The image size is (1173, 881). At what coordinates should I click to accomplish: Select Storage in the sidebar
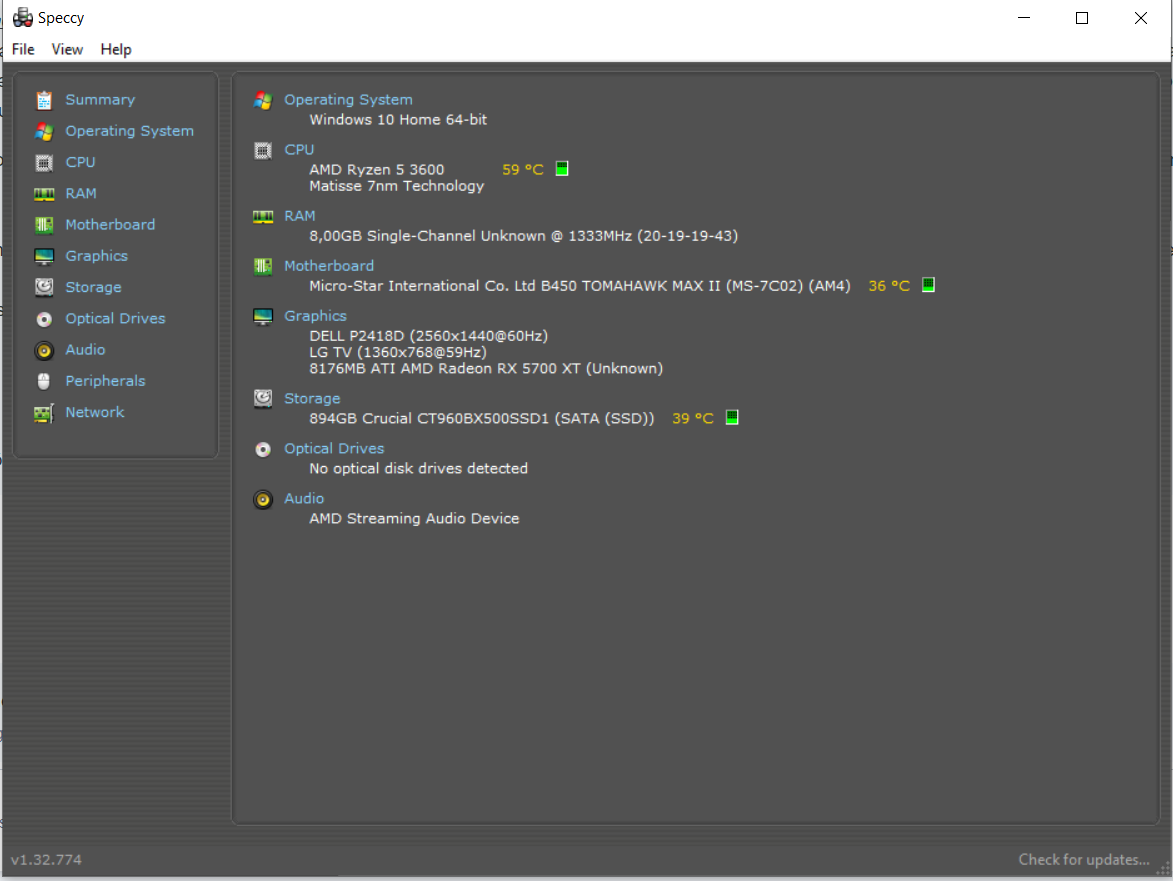coord(94,287)
